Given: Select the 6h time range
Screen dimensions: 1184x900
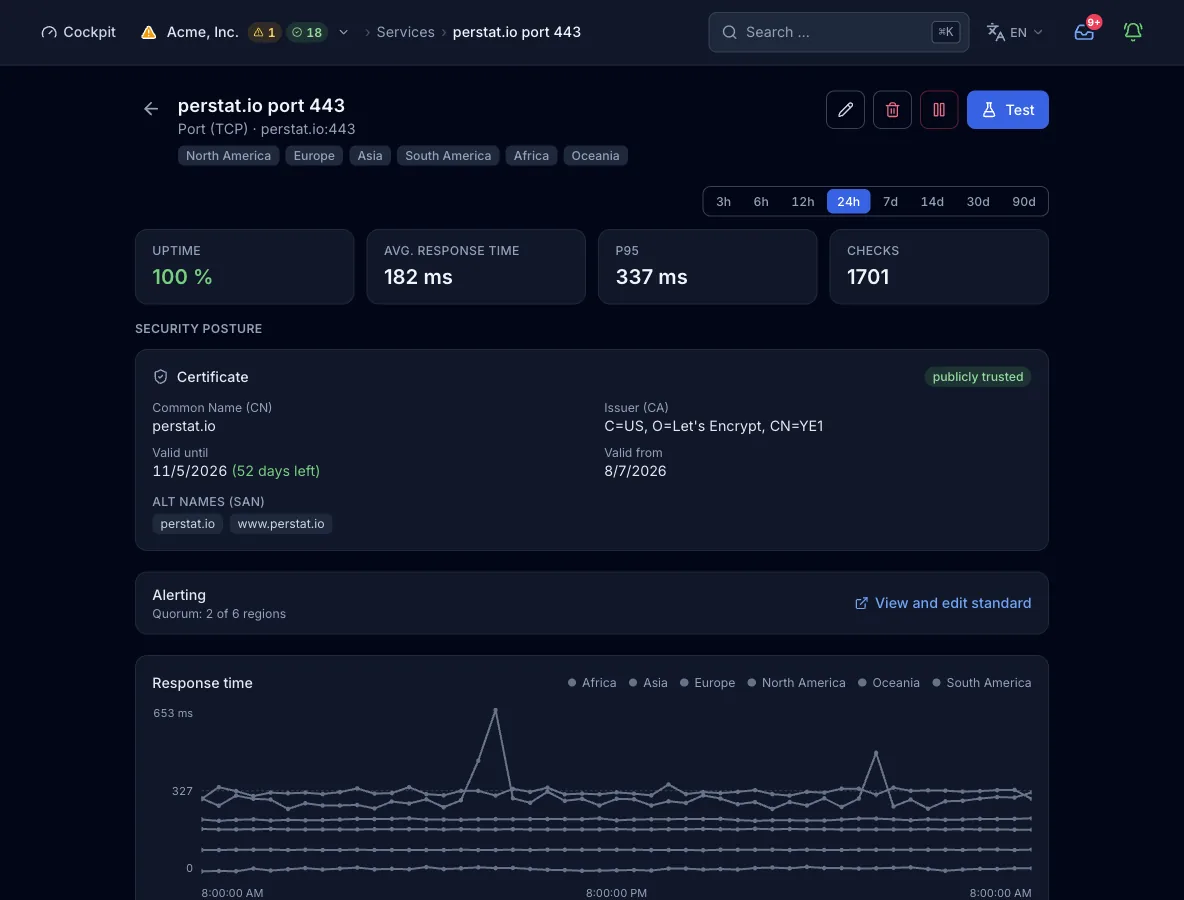Looking at the screenshot, I should [760, 202].
